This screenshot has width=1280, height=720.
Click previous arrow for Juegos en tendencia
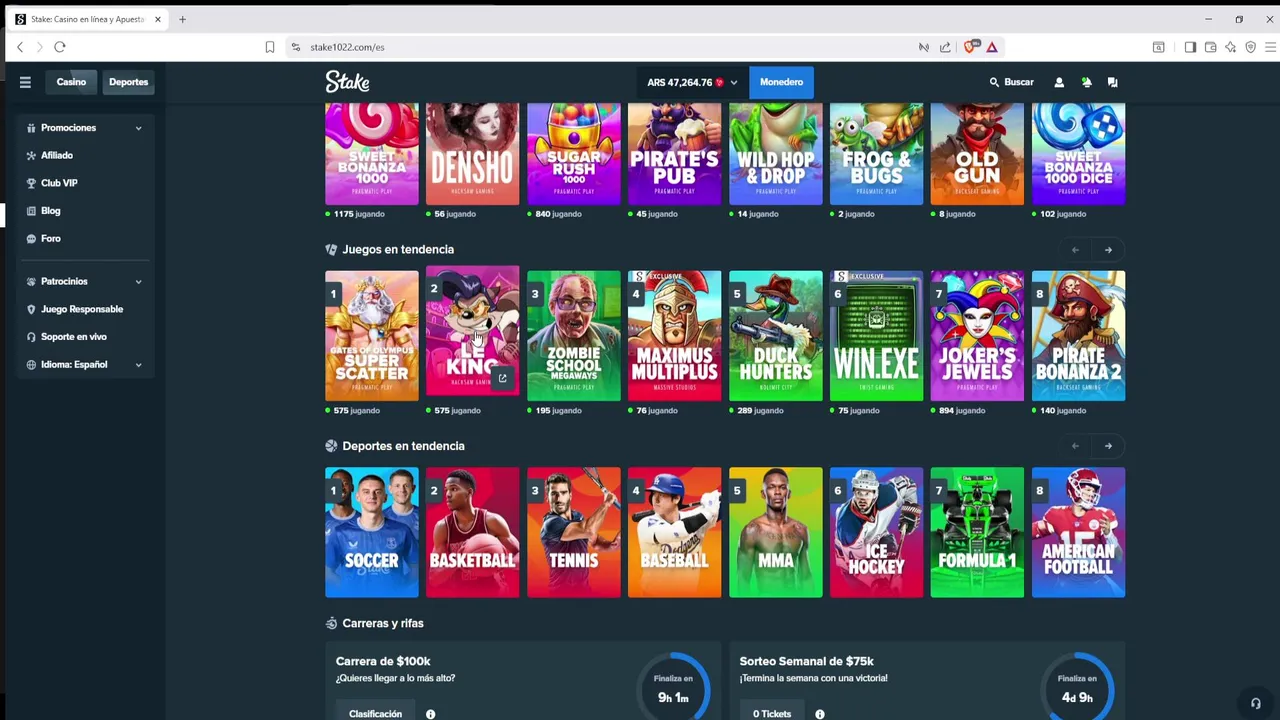click(x=1075, y=250)
